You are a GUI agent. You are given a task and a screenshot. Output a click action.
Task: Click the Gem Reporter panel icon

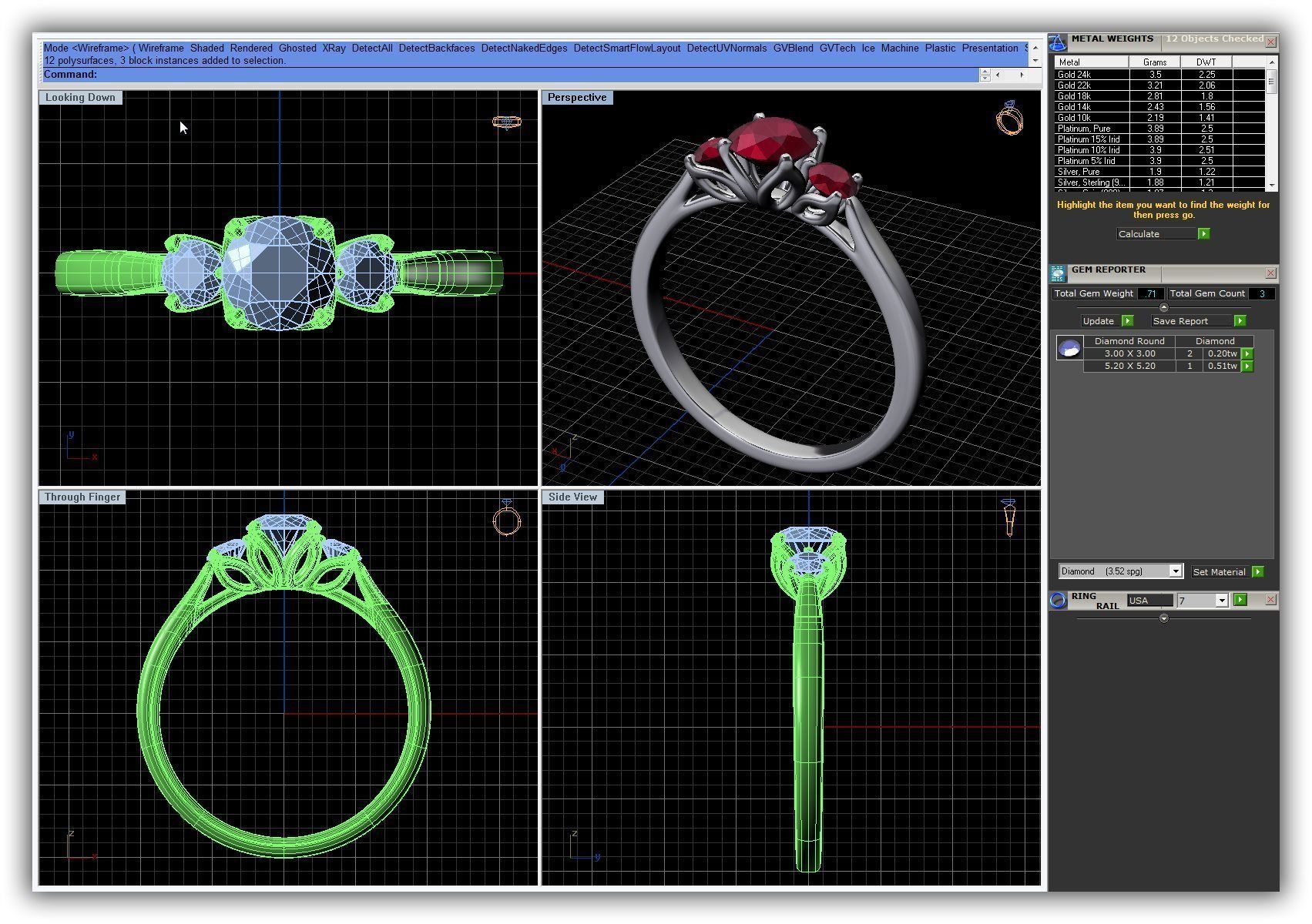(1059, 273)
